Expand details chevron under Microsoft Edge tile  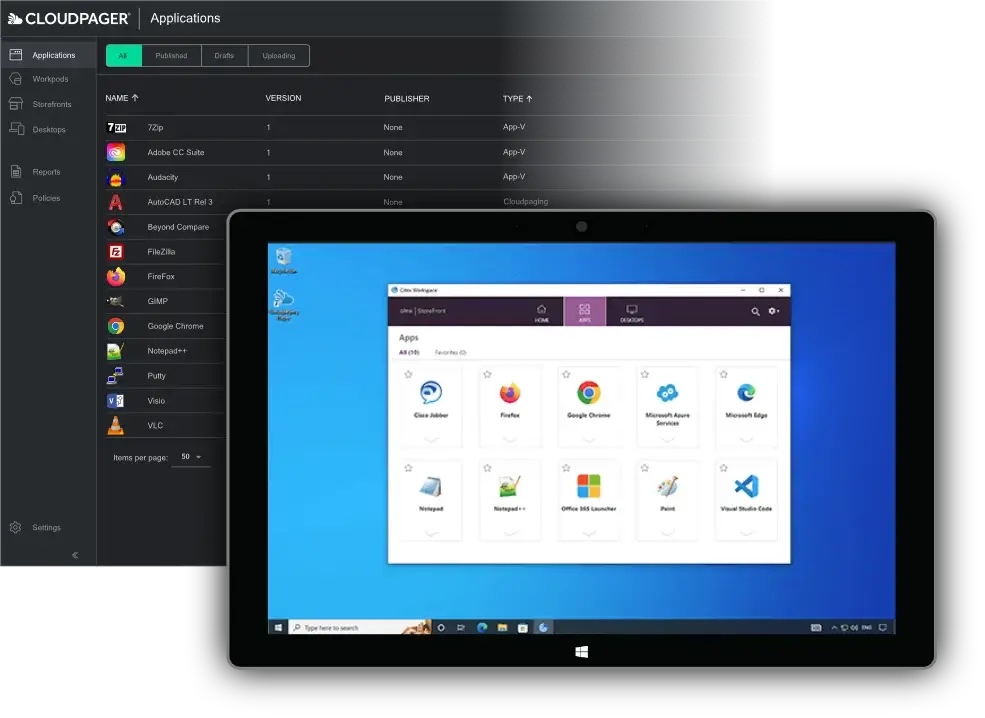click(x=746, y=440)
